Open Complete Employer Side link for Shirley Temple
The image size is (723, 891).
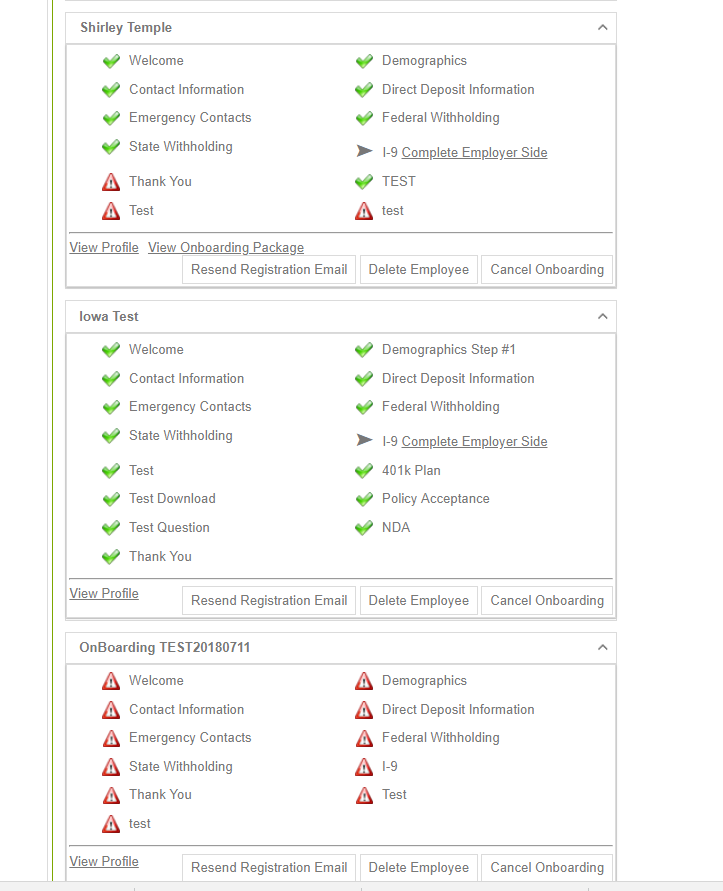(x=475, y=152)
